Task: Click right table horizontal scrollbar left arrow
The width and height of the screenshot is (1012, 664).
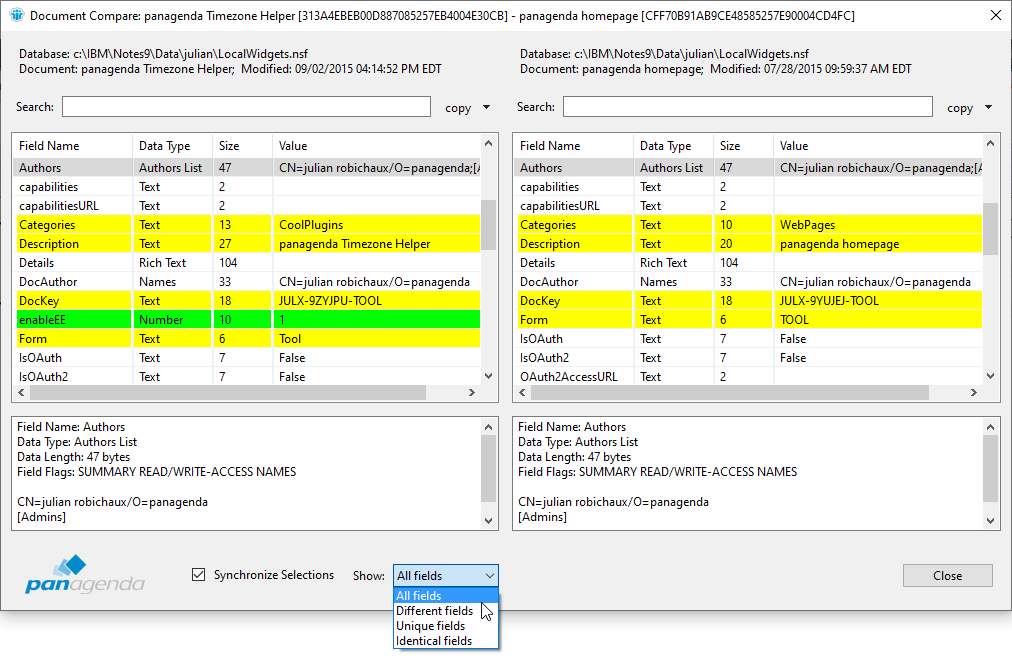Action: pyautogui.click(x=523, y=392)
